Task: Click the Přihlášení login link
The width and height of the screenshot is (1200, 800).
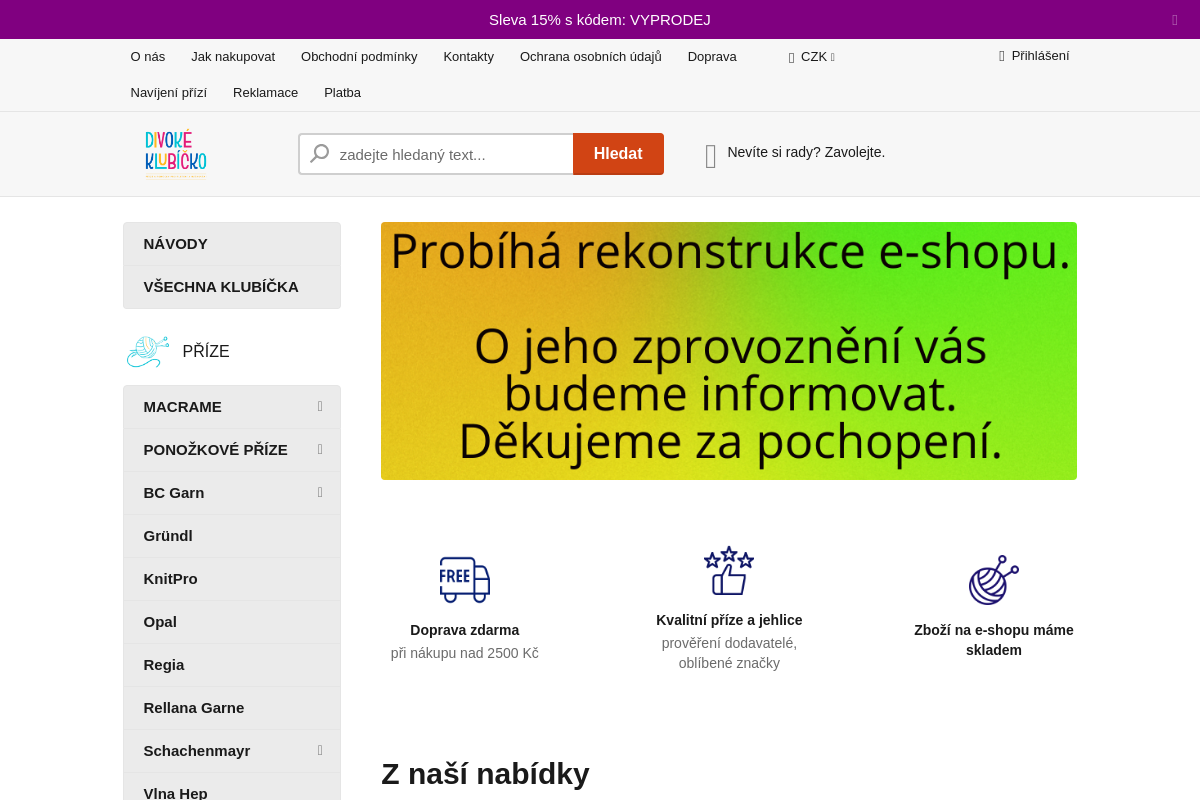Action: click(1040, 56)
